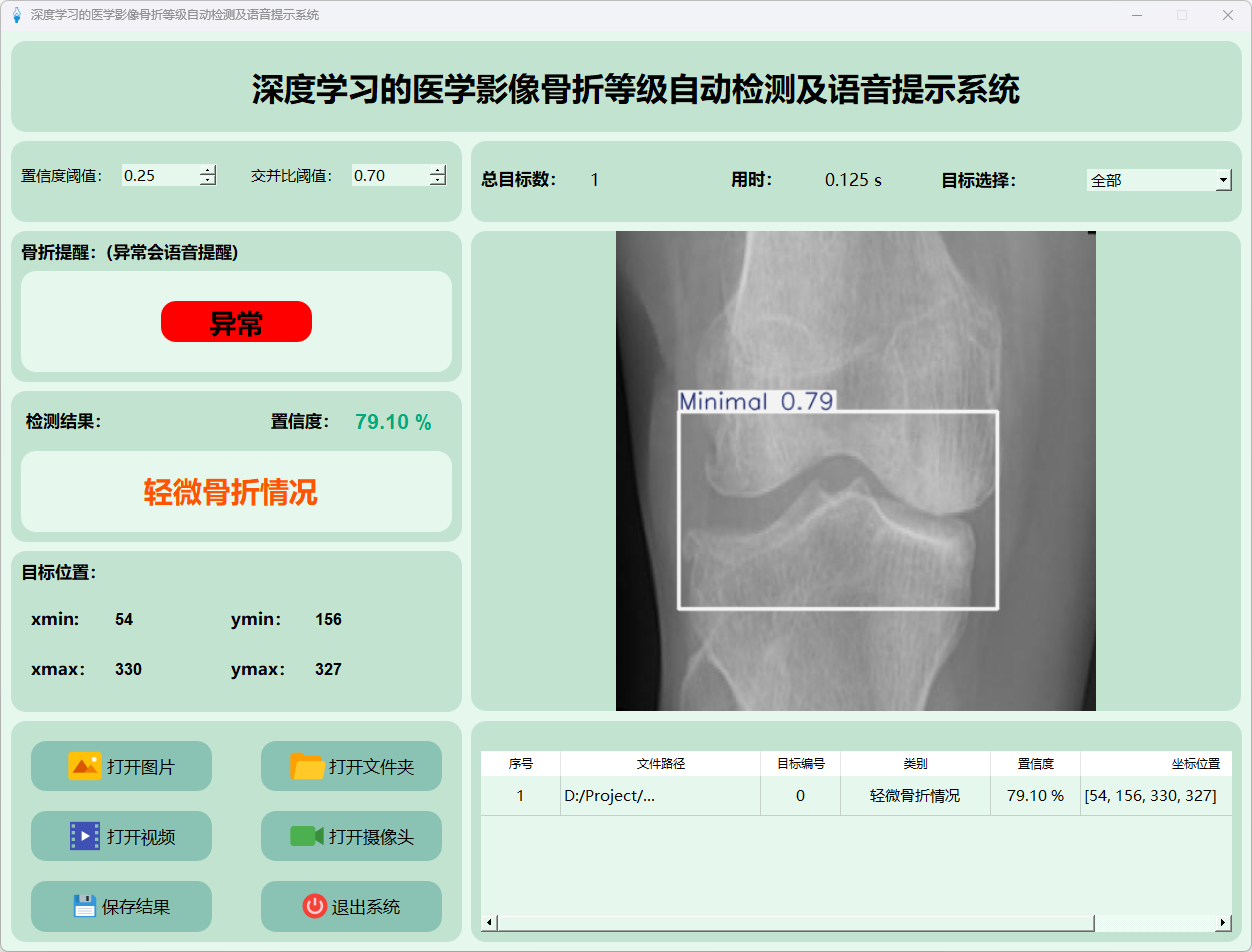Click the ymax value 327
Image resolution: width=1252 pixels, height=952 pixels.
click(328, 670)
